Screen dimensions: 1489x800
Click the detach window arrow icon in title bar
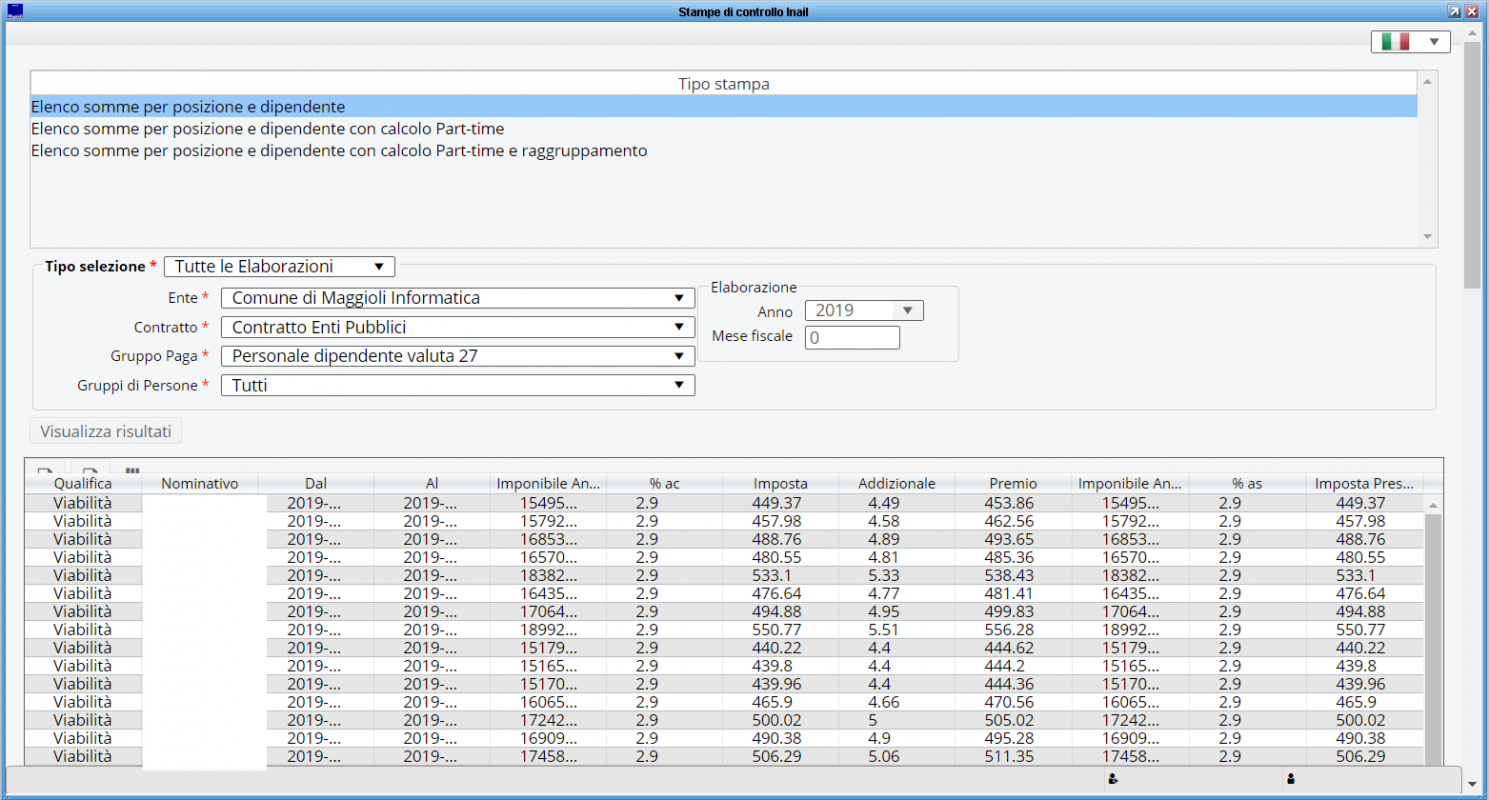pos(1453,11)
